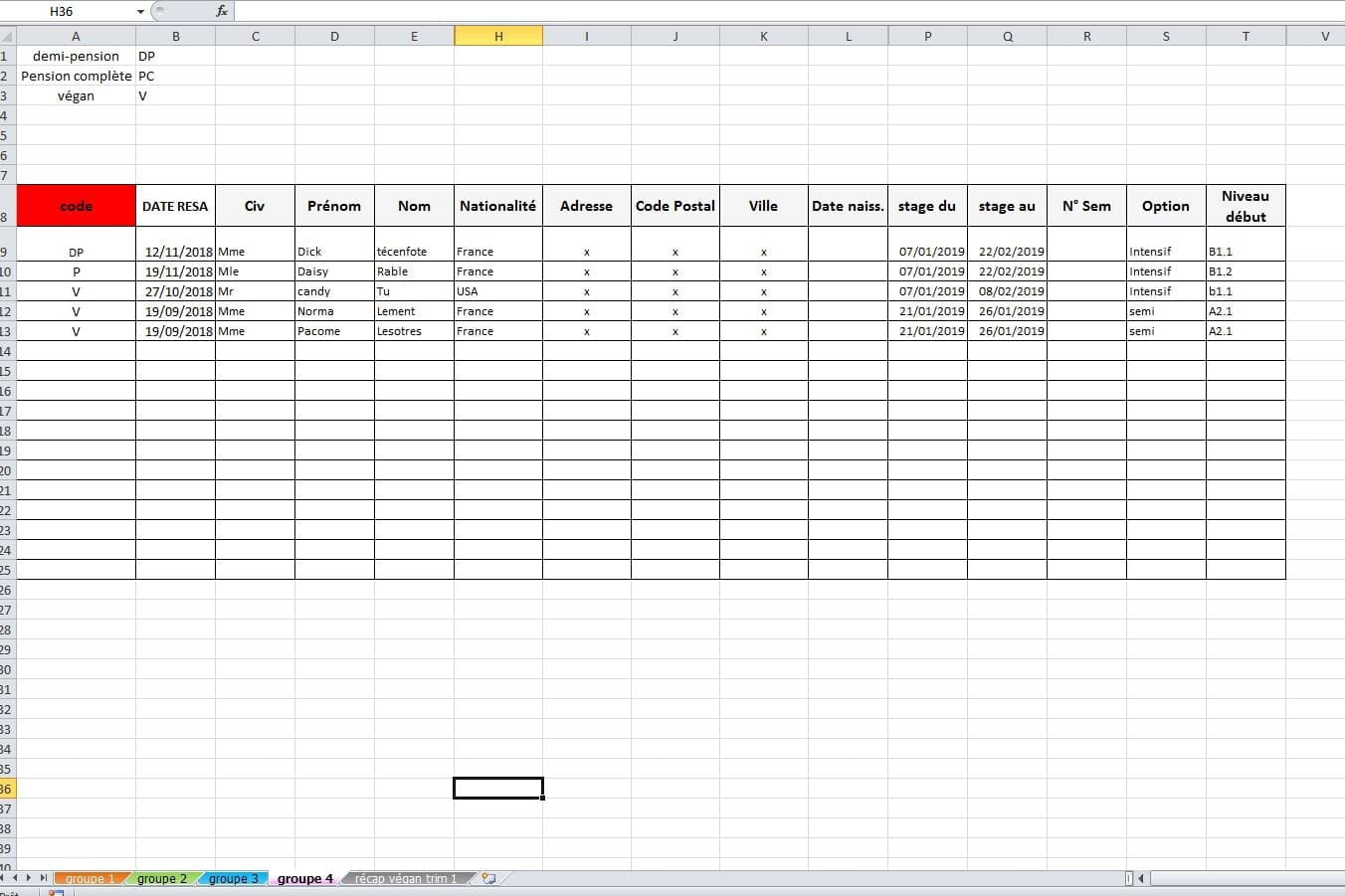Click the 'Niveau début' header cell
This screenshot has width=1345, height=896.
(1246, 206)
